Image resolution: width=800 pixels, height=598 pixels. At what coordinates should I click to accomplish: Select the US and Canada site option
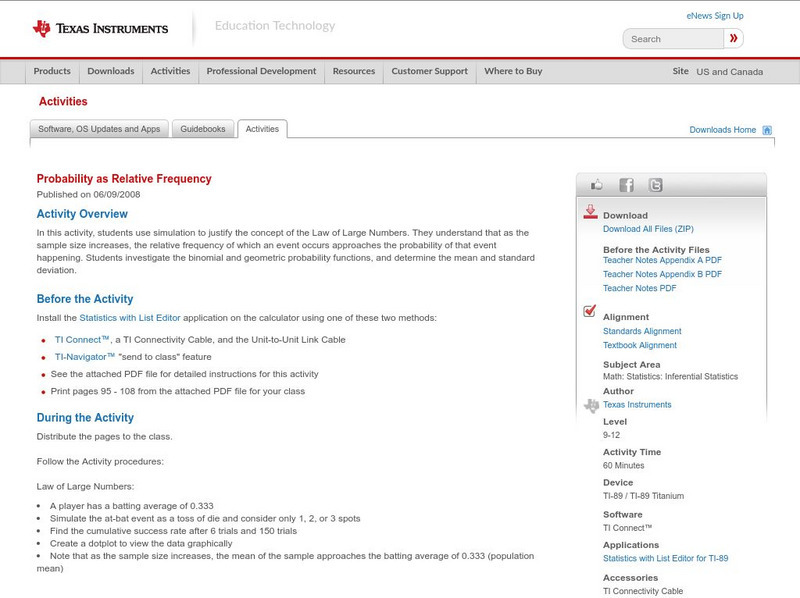[x=730, y=72]
